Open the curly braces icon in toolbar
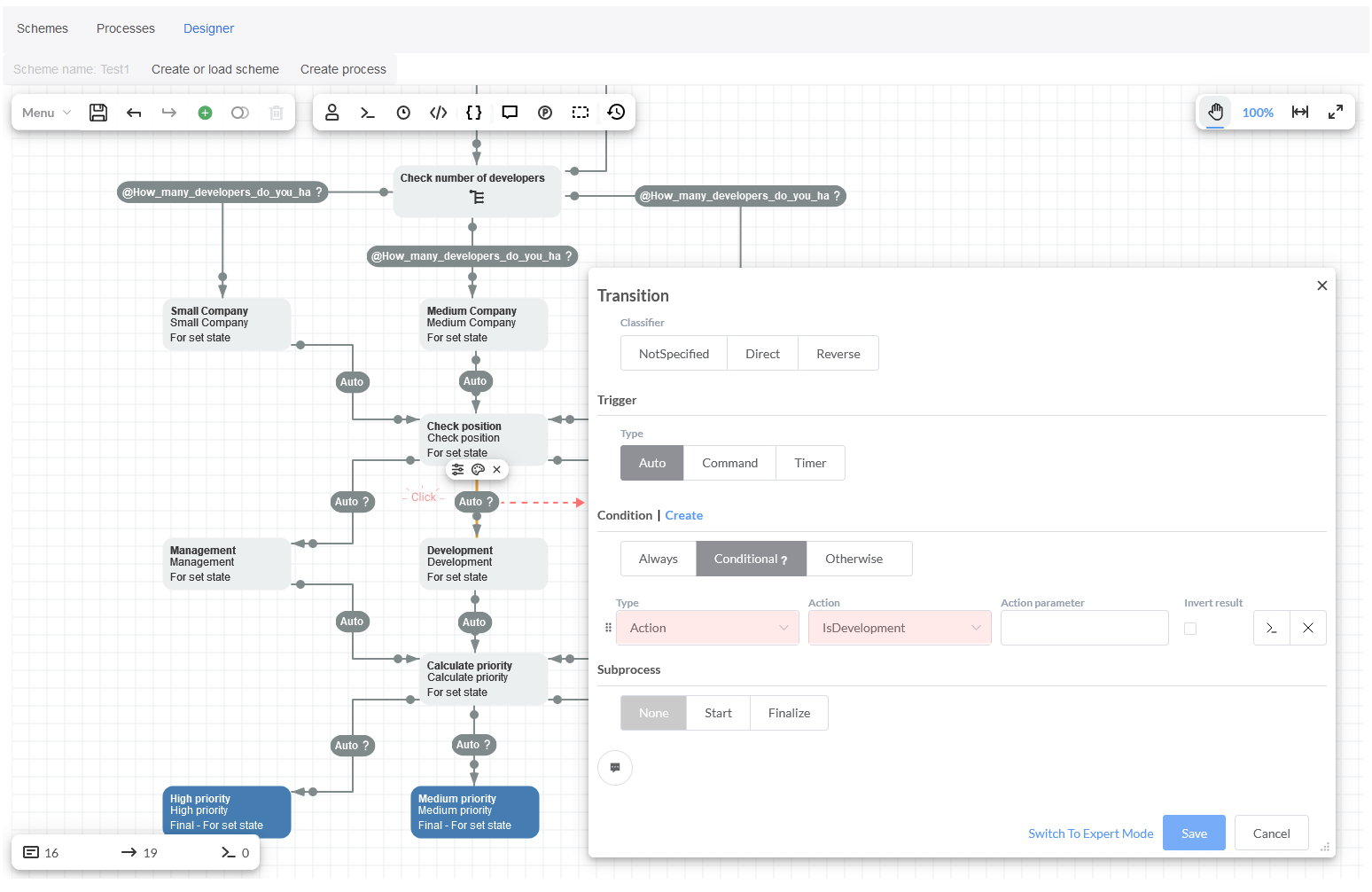The image size is (1372, 892). [x=474, y=113]
